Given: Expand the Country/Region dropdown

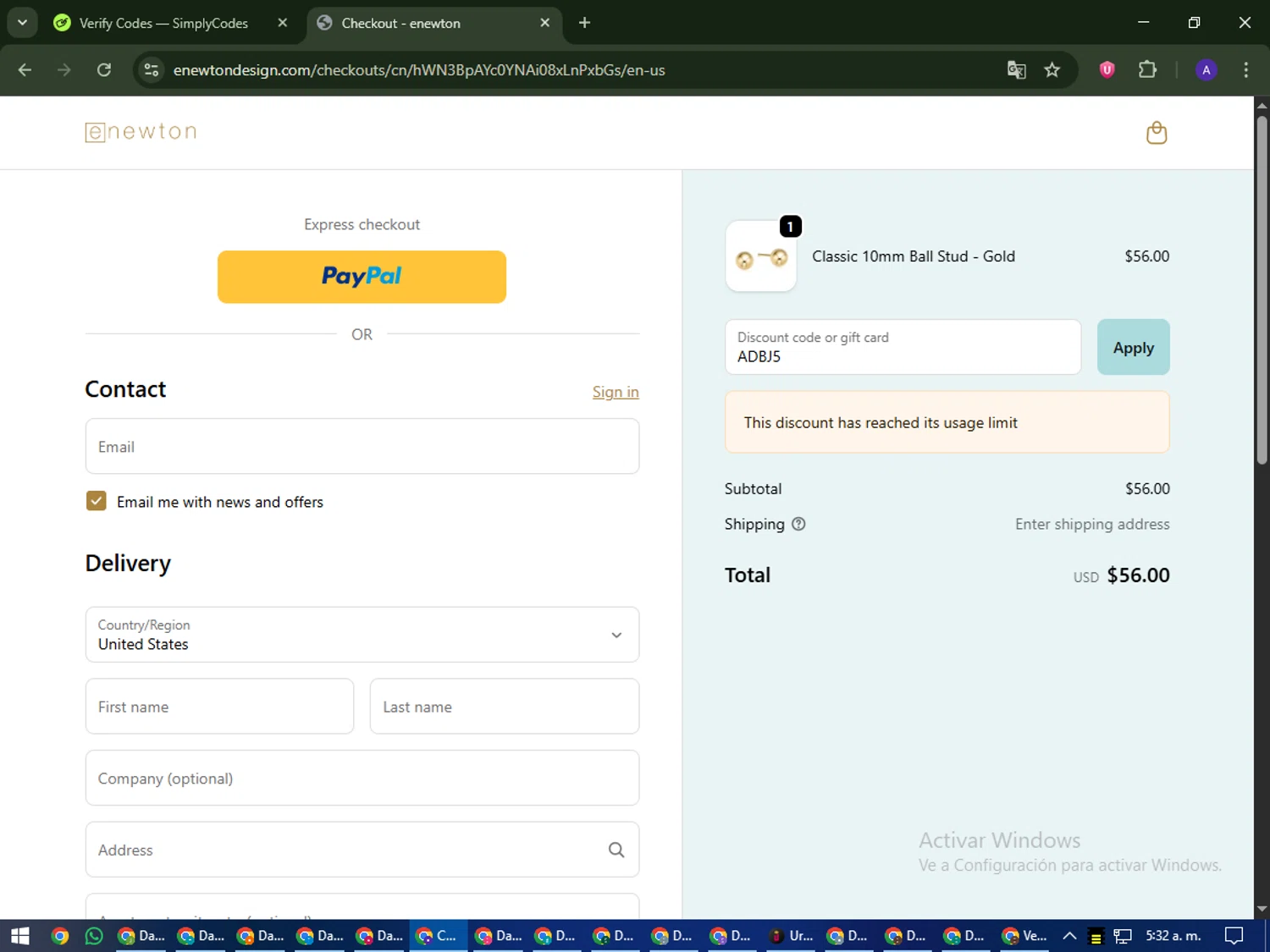Looking at the screenshot, I should (x=362, y=635).
